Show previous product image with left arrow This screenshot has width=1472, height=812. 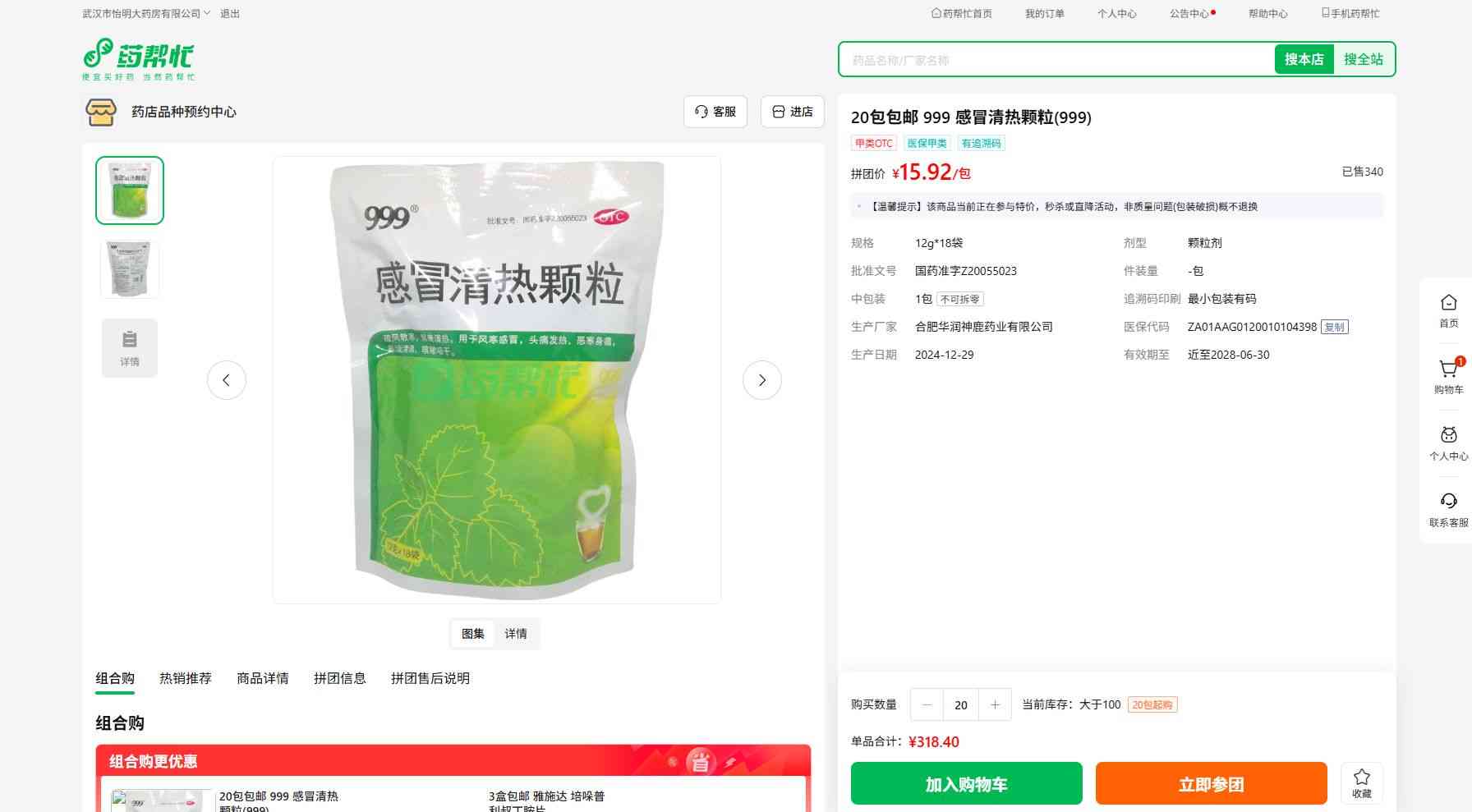(x=227, y=380)
